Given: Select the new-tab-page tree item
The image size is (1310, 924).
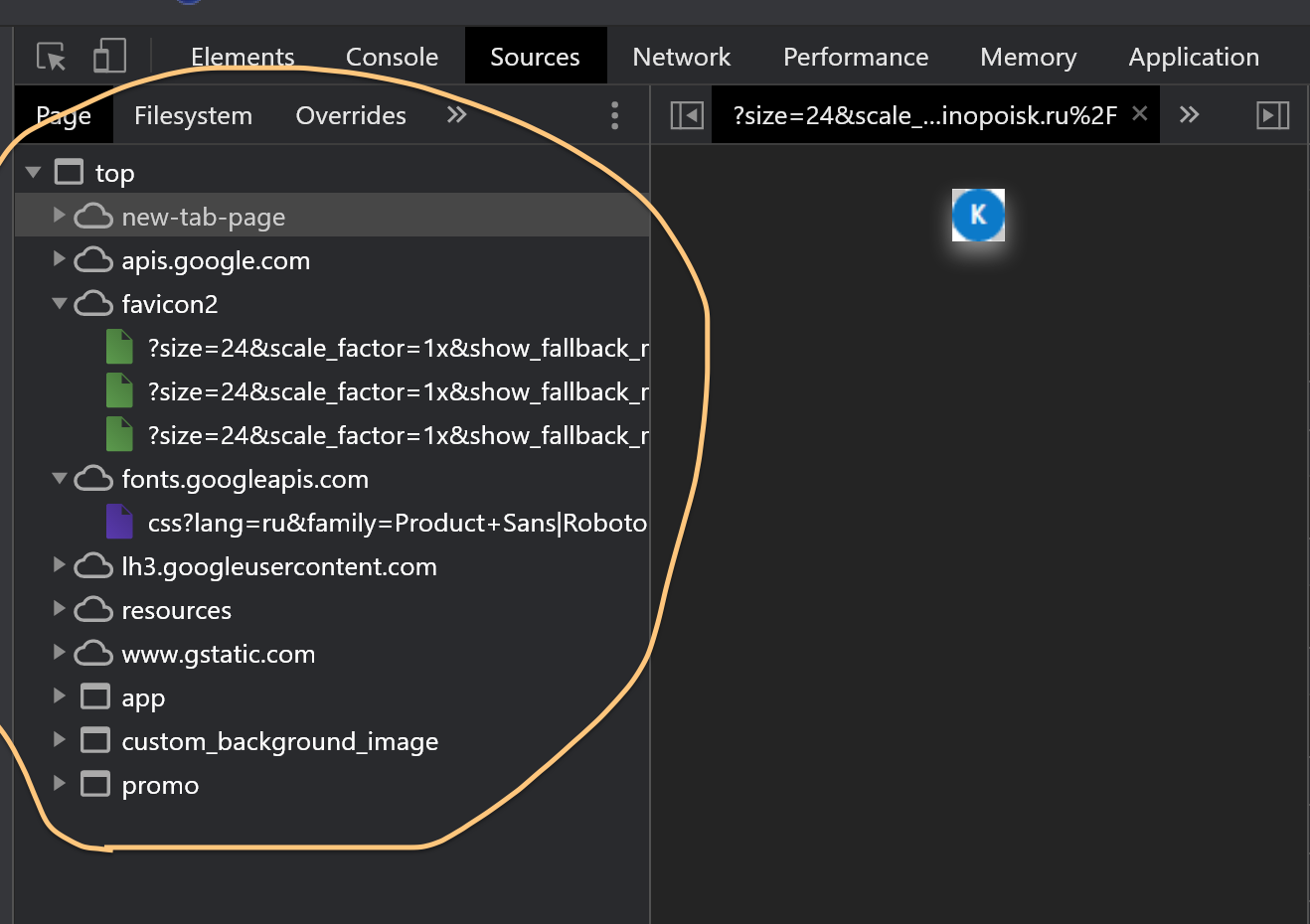Looking at the screenshot, I should point(333,216).
